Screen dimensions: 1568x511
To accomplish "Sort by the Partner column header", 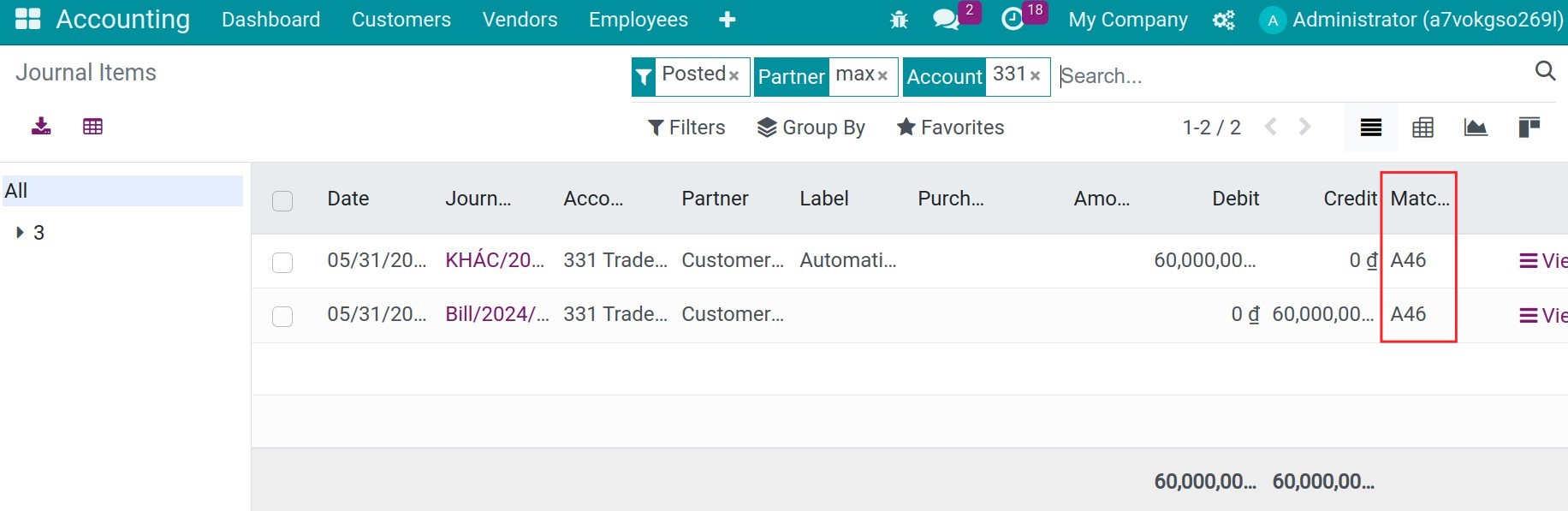I will pyautogui.click(x=715, y=199).
